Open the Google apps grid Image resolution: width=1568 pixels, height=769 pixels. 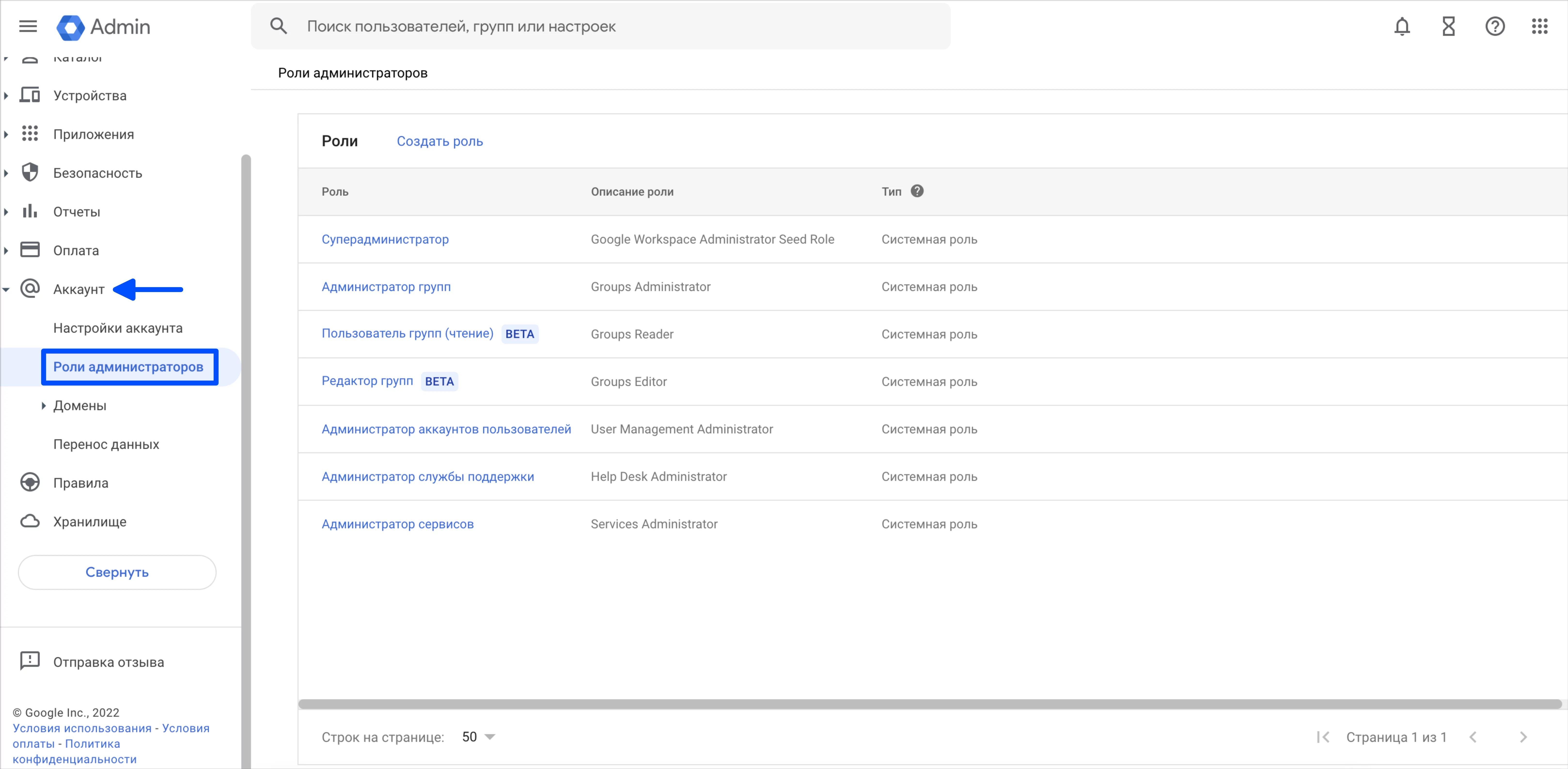1539,26
